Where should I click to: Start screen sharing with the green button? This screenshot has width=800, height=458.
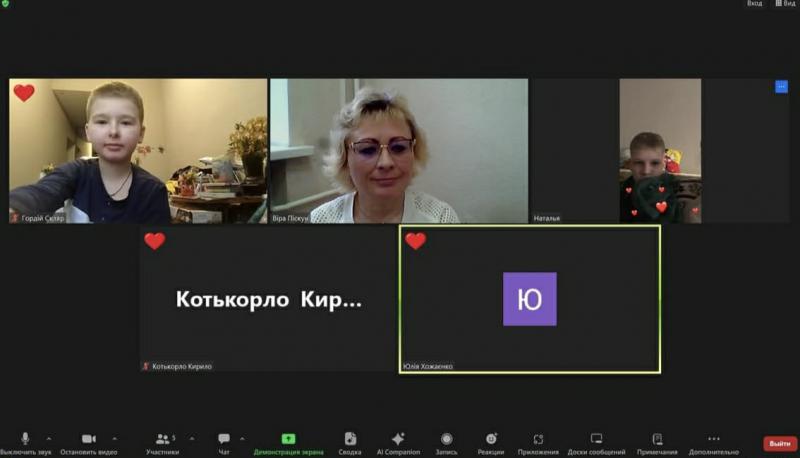(288, 440)
